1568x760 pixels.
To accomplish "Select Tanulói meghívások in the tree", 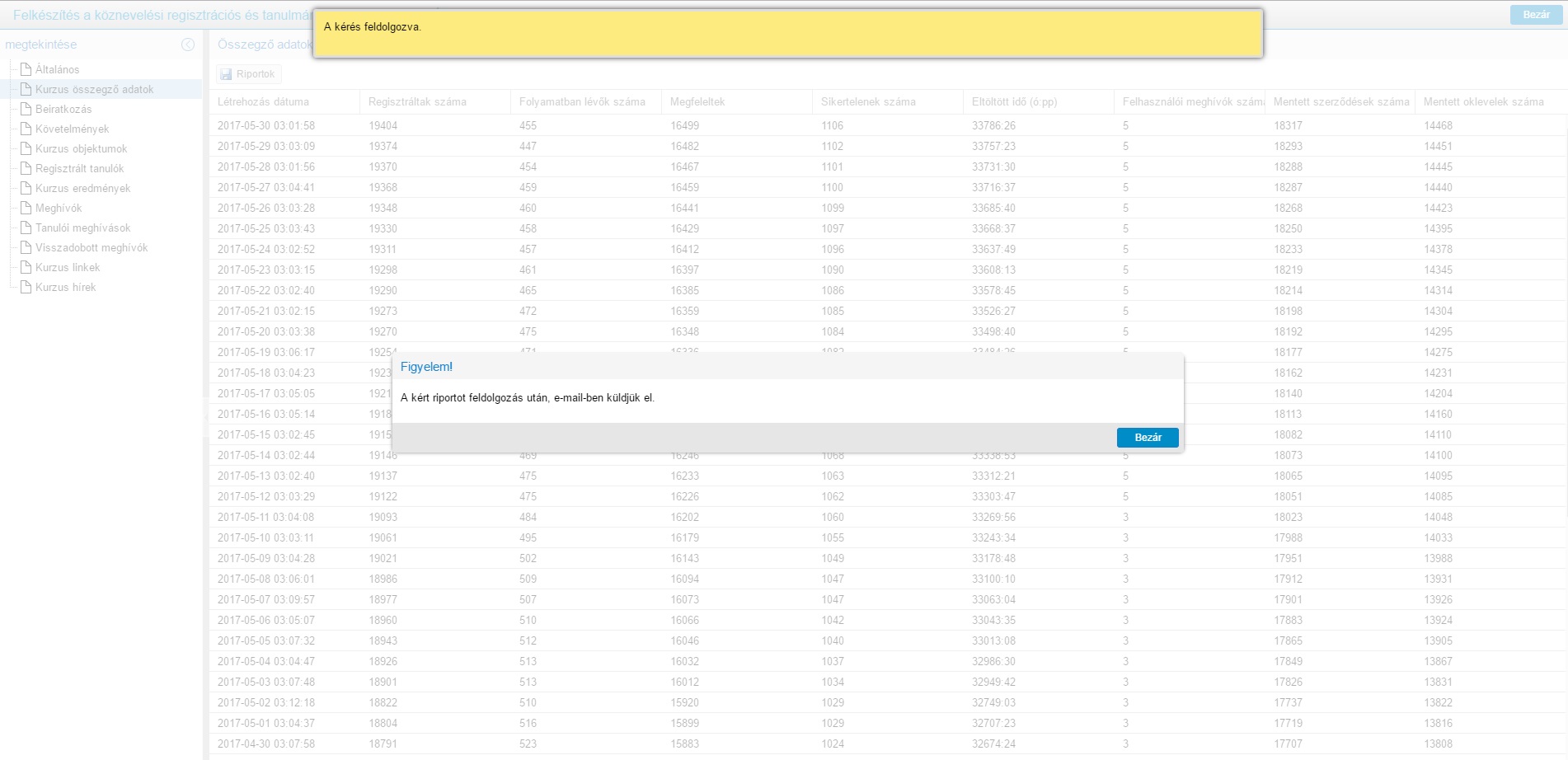I will tap(82, 228).
